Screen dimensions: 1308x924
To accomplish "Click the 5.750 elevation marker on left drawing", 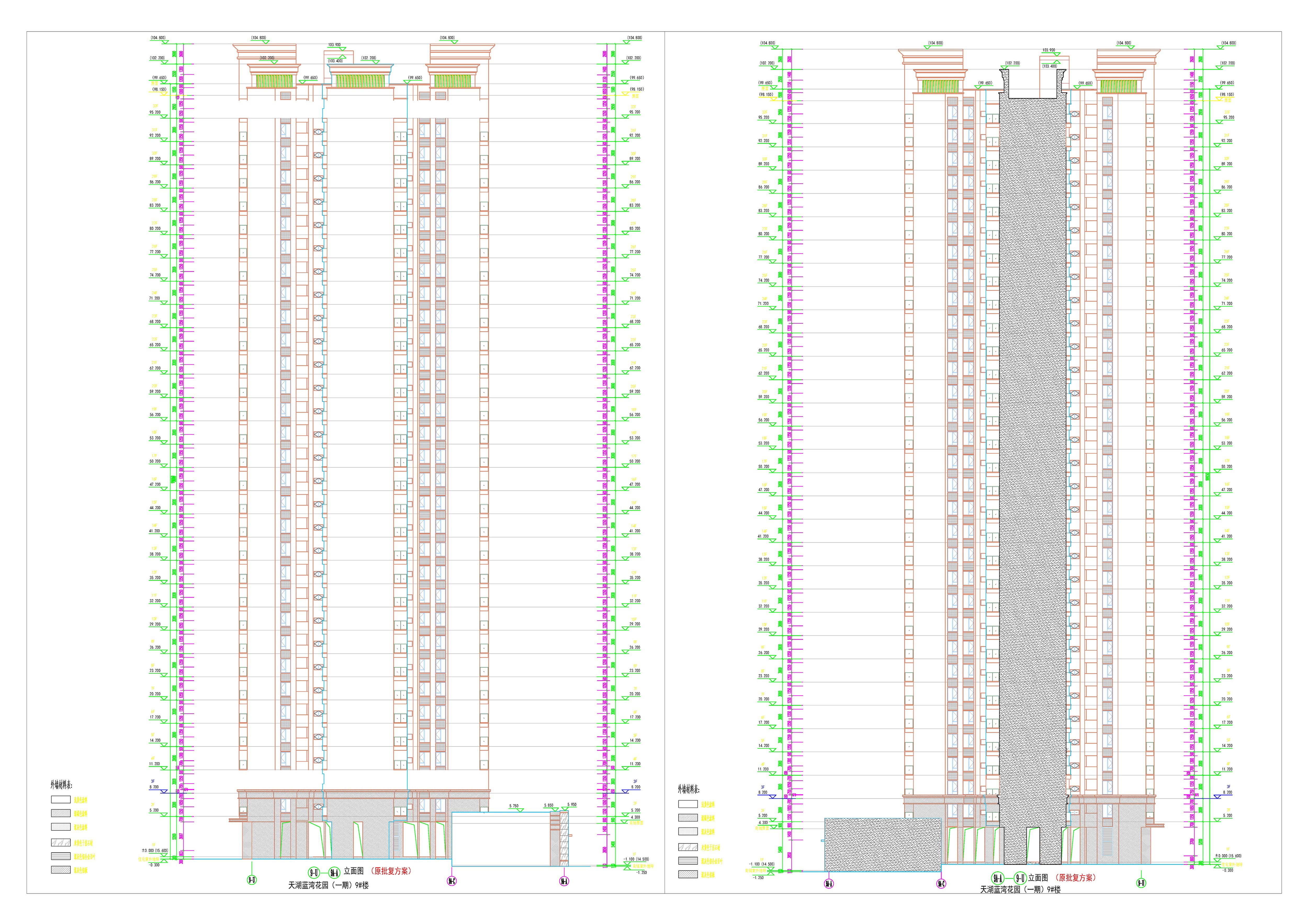I will (514, 806).
